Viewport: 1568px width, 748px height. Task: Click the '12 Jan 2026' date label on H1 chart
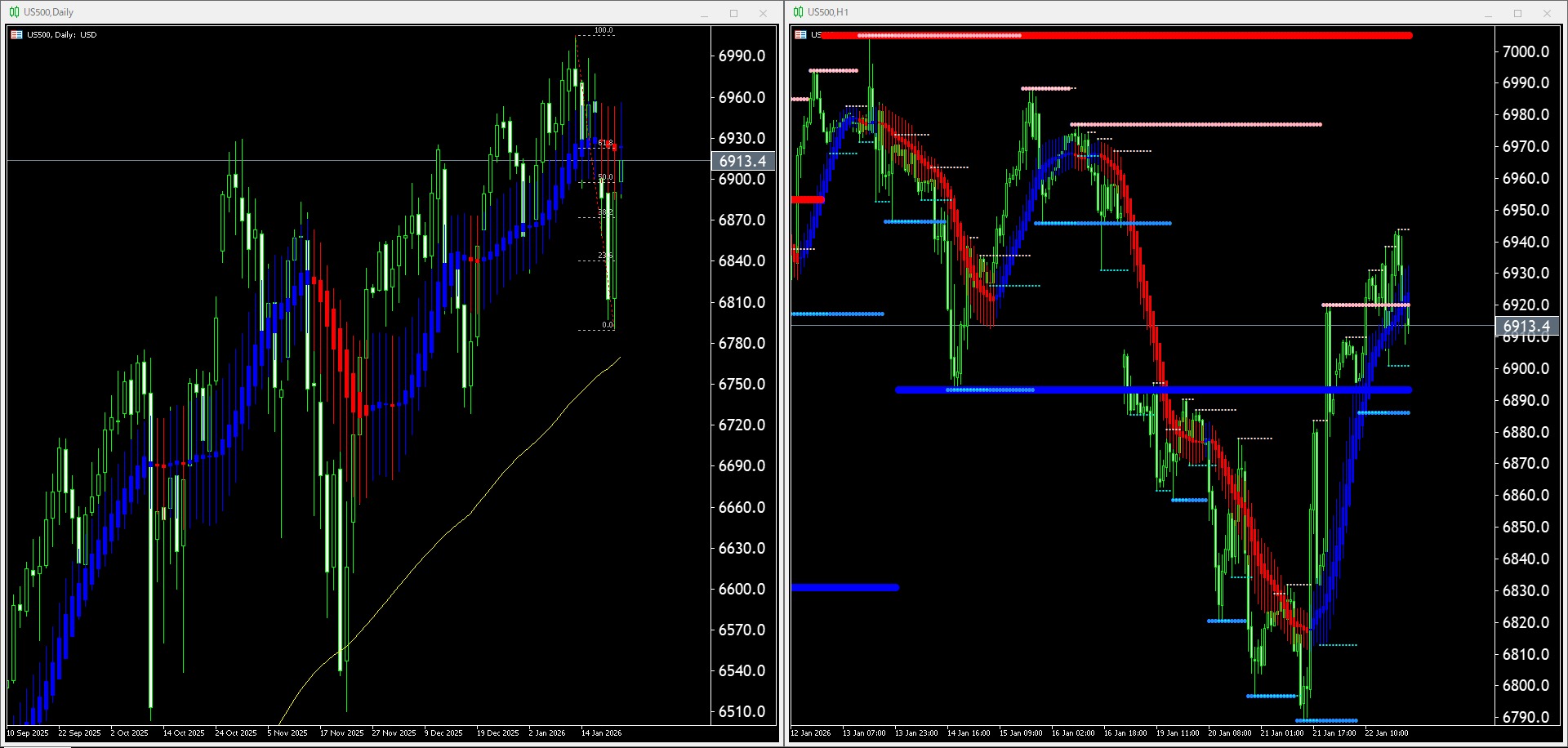(811, 733)
